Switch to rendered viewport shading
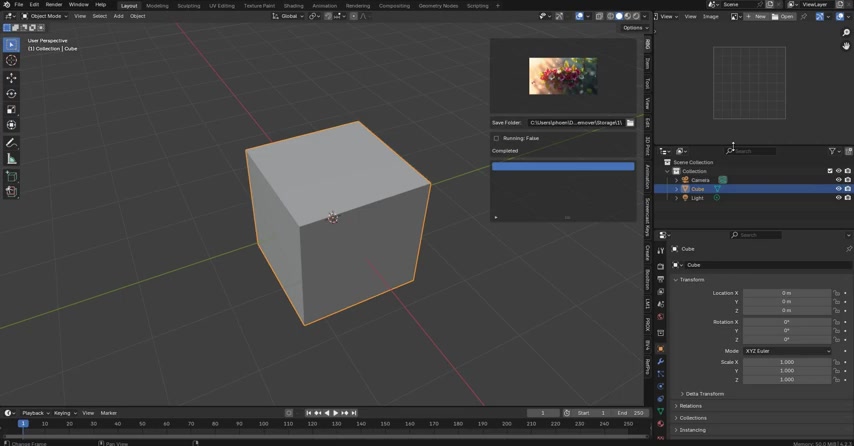 pyautogui.click(x=636, y=16)
